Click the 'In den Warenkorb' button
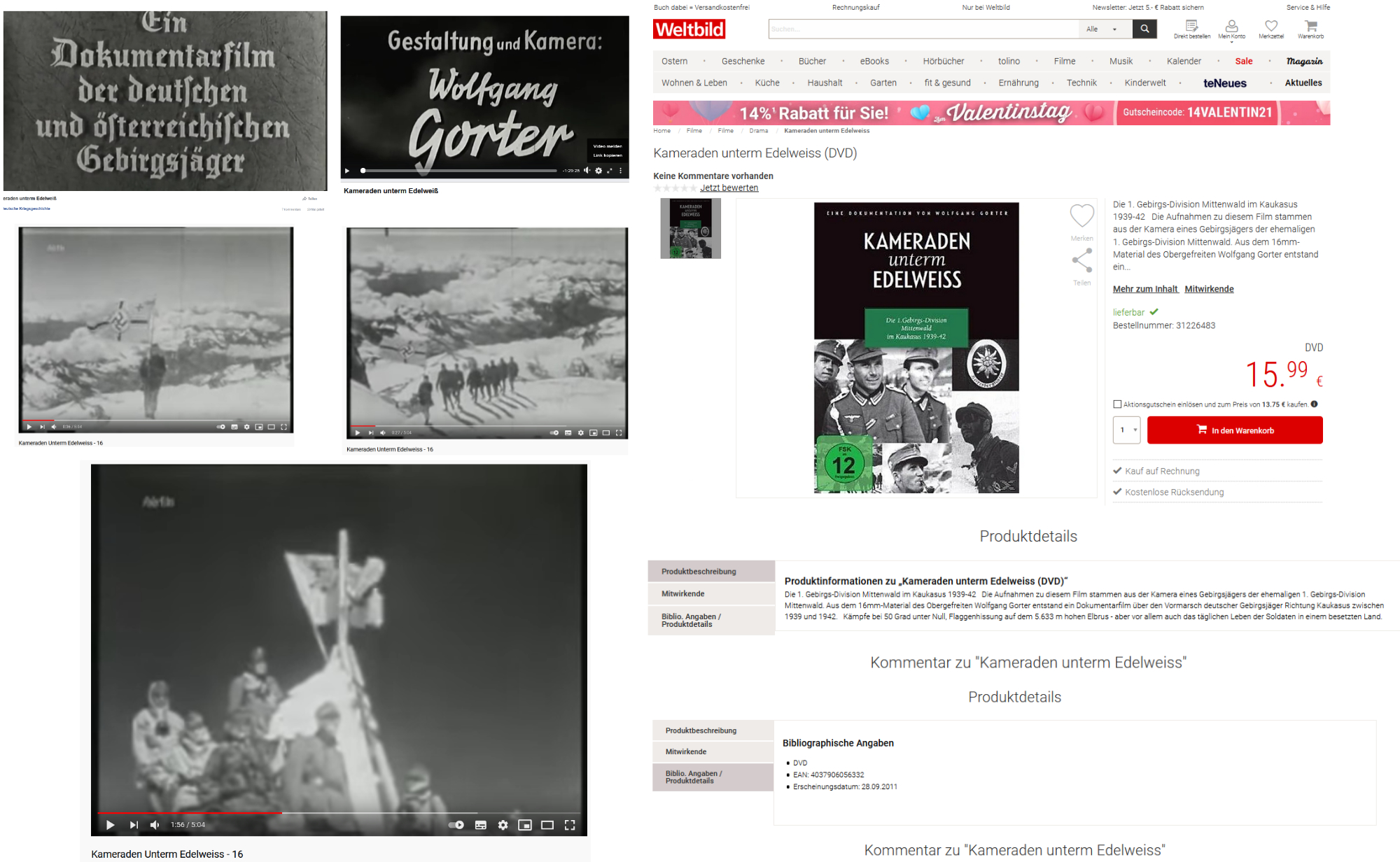 (x=1235, y=430)
